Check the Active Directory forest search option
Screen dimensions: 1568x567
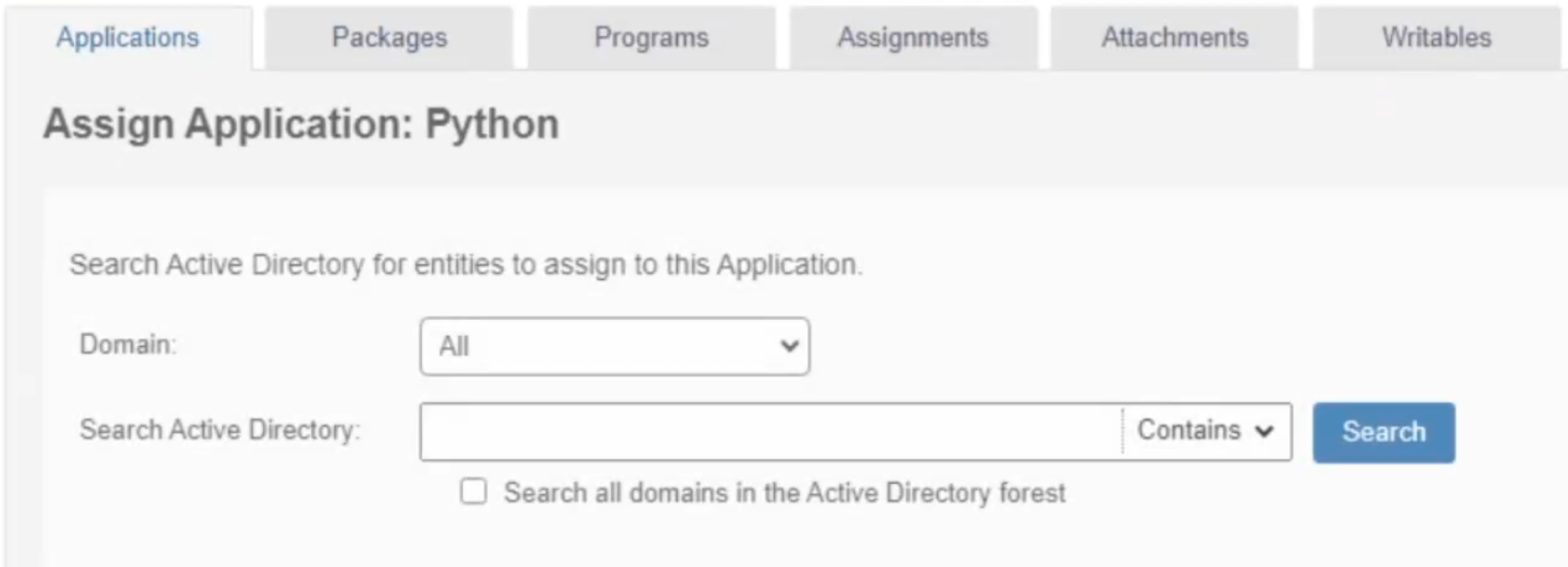[474, 492]
